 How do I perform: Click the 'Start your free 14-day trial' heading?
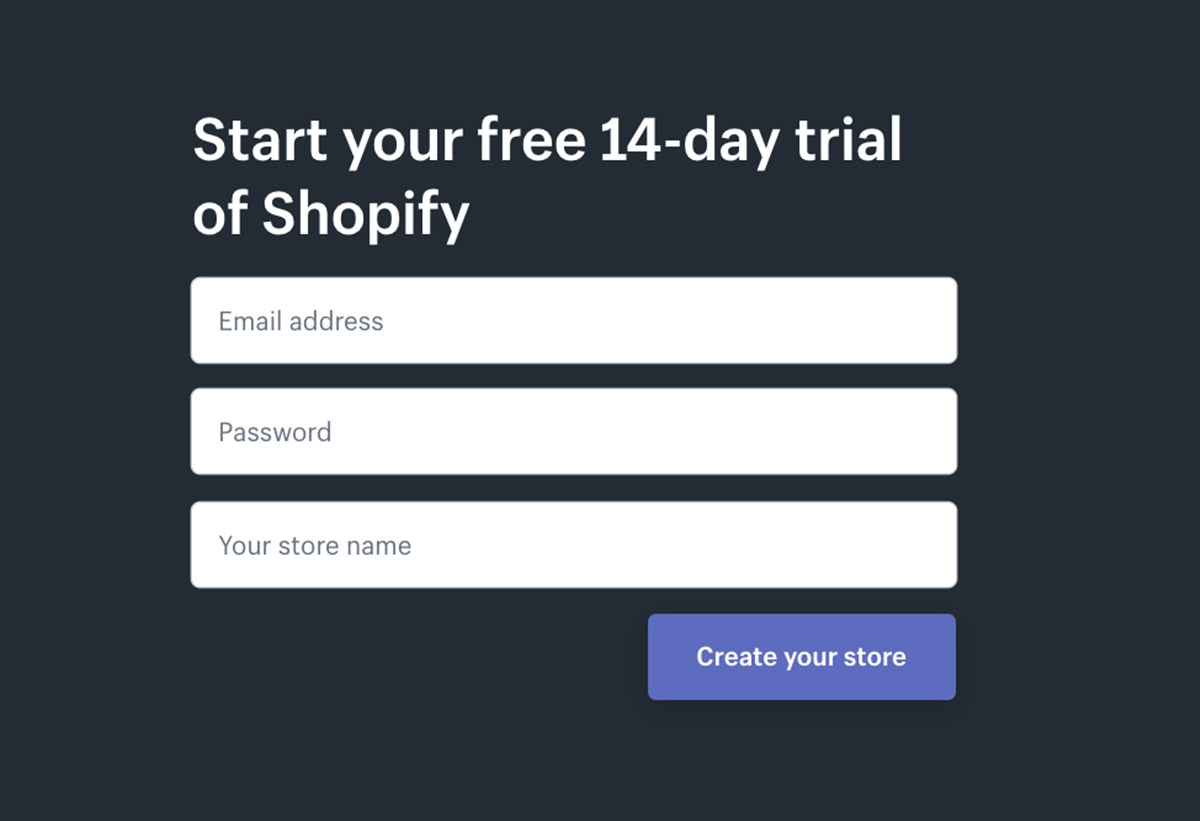tap(547, 139)
